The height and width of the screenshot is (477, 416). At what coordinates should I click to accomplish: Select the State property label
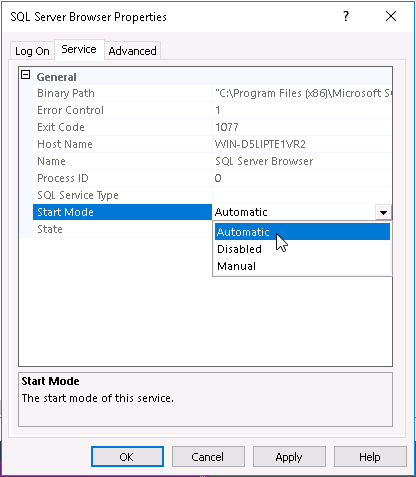coord(50,229)
